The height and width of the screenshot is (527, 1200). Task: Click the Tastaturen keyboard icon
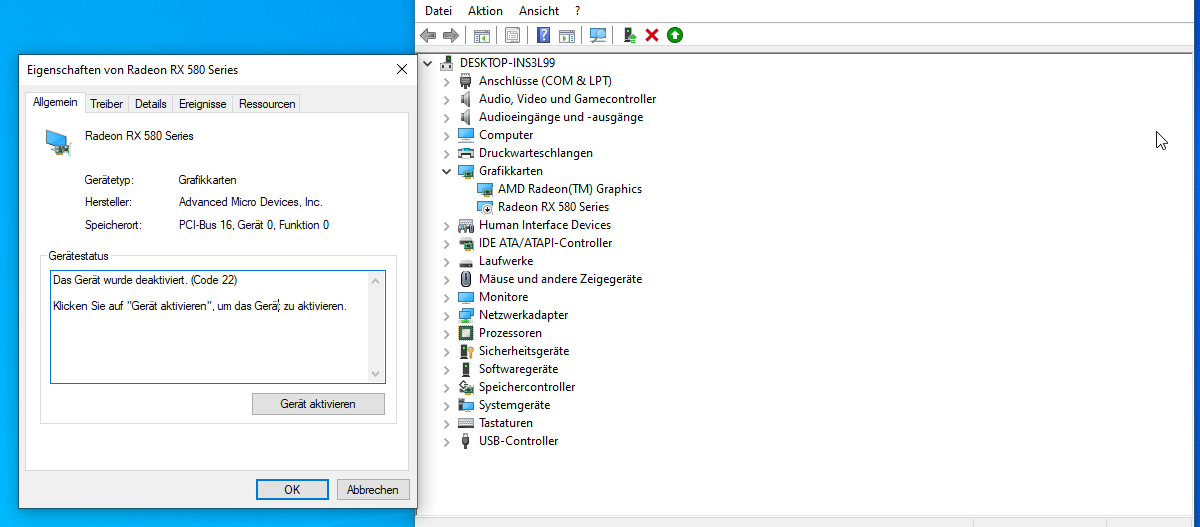(x=466, y=423)
